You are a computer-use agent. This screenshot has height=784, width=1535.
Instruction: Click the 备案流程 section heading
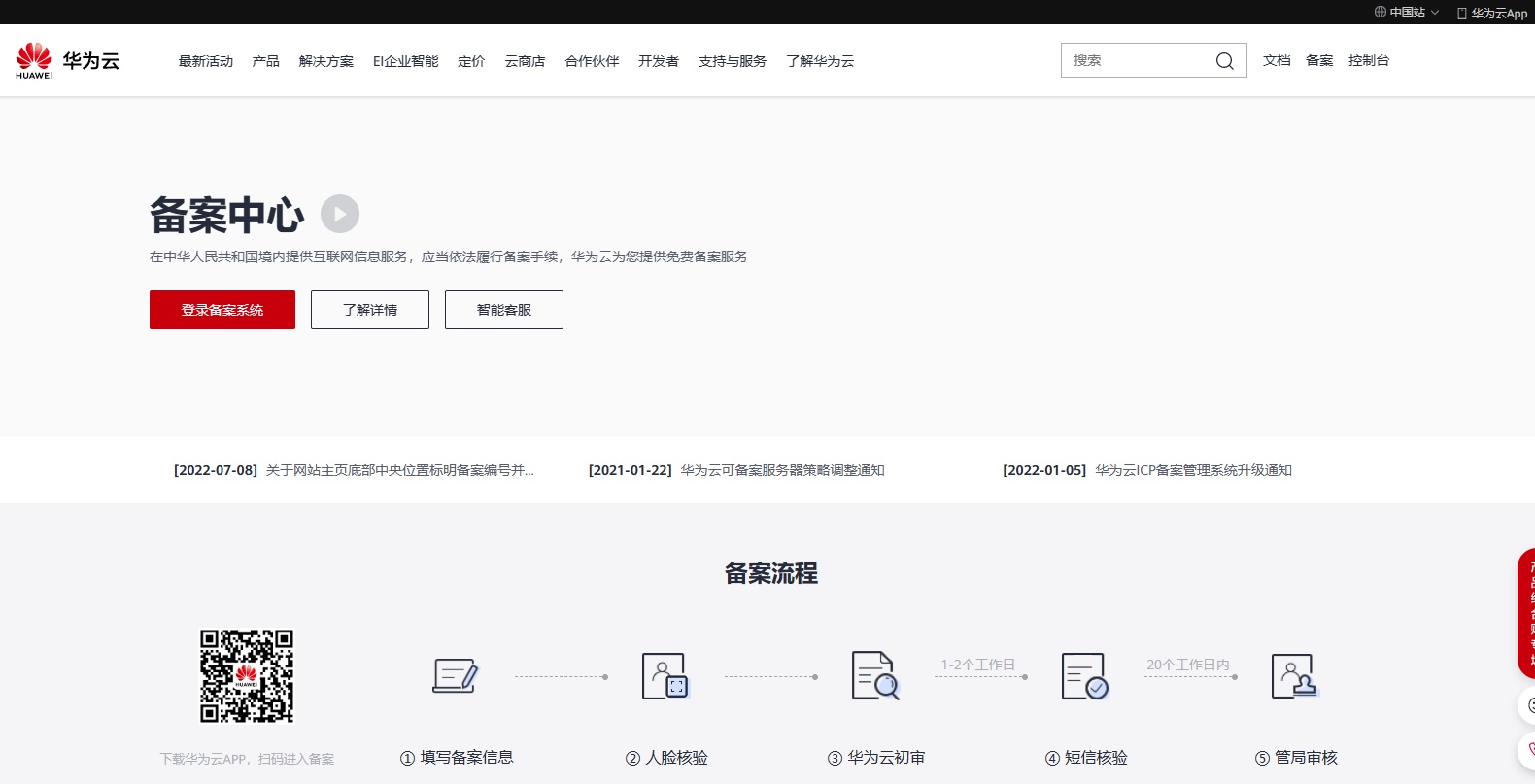[x=771, y=573]
